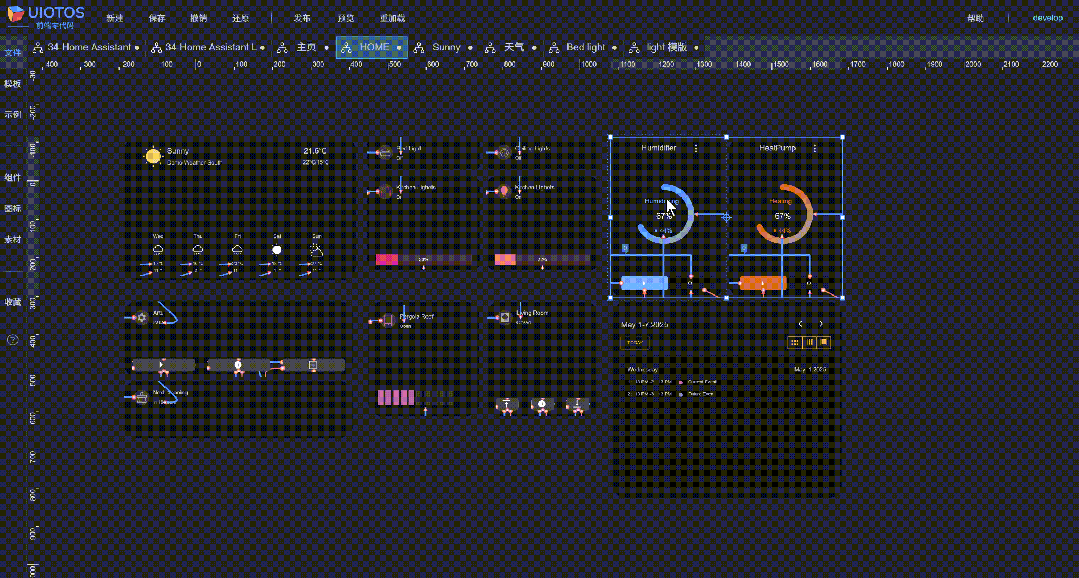Select the Living Room cover icon

click(x=504, y=318)
